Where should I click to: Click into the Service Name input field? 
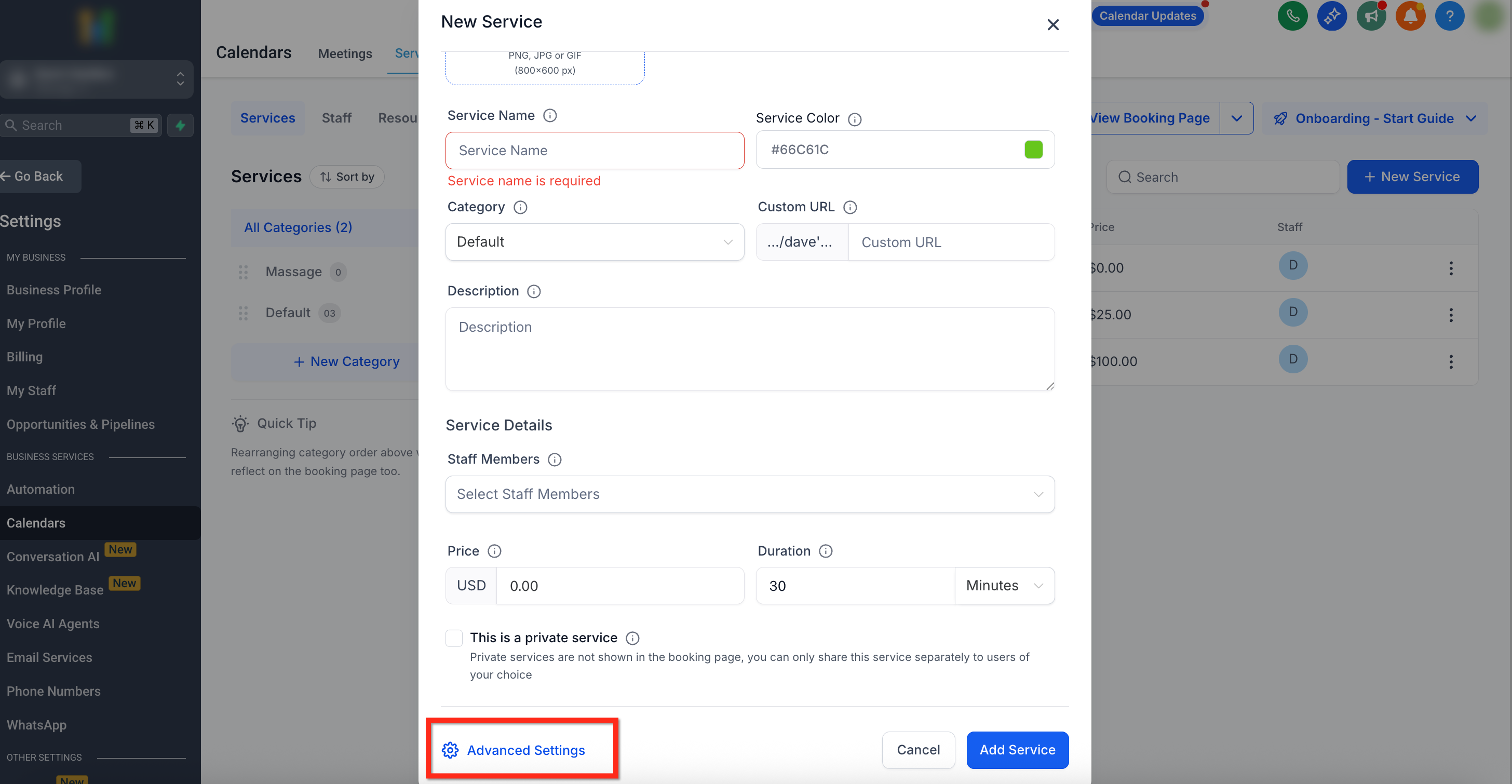pyautogui.click(x=594, y=151)
